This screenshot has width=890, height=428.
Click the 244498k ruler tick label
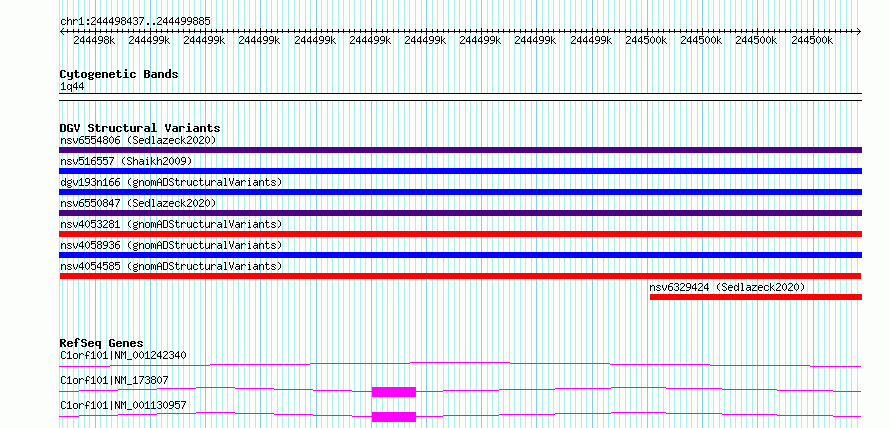coord(94,40)
